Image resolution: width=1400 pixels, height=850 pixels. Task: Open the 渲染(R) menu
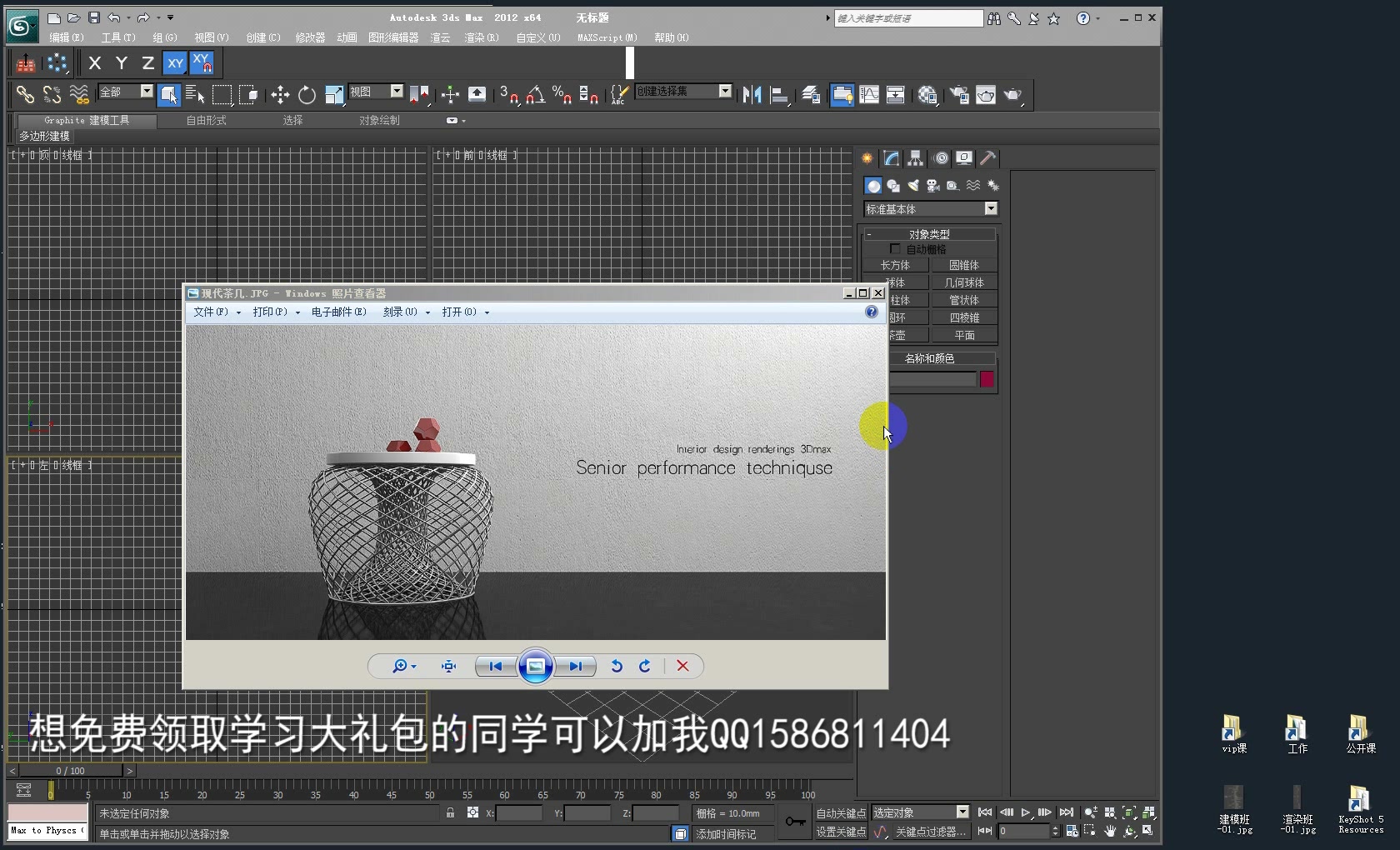pos(482,37)
